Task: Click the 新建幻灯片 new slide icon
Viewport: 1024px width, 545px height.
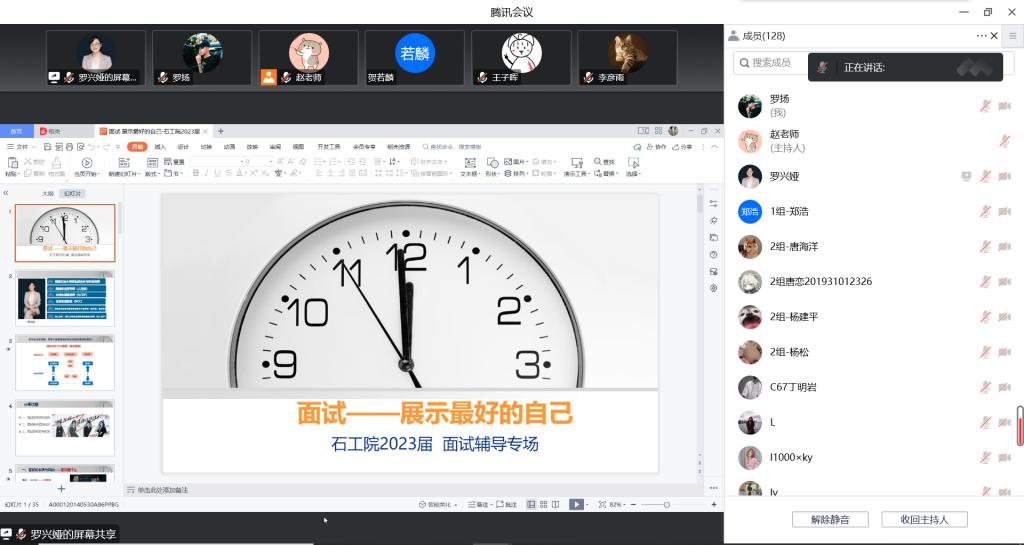Action: click(x=123, y=163)
